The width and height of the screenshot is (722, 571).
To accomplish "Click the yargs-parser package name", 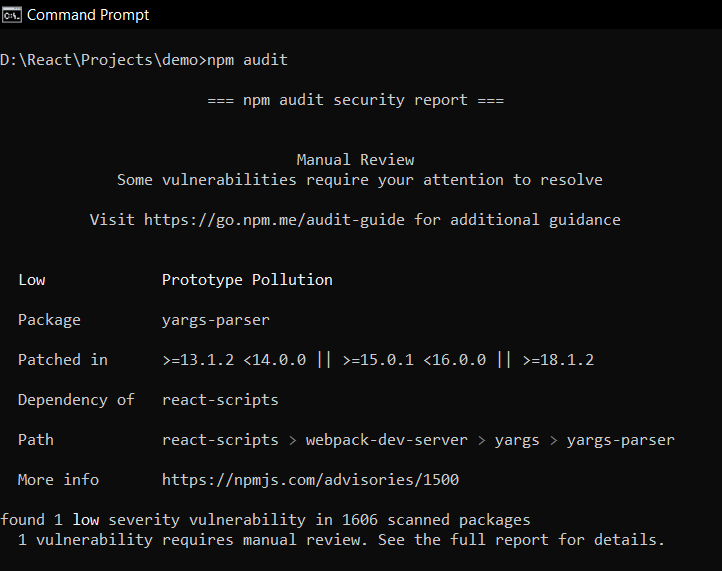I will click(x=216, y=320).
